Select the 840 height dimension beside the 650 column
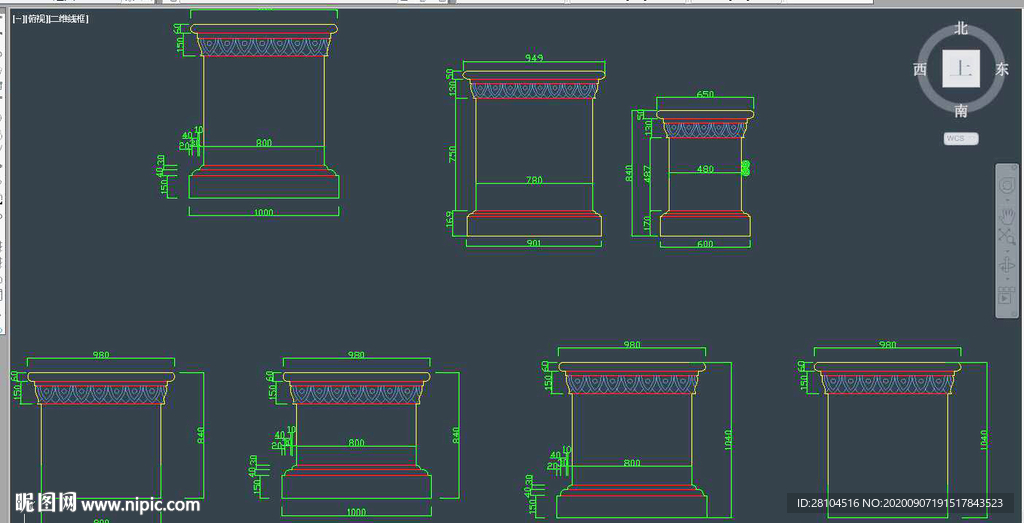The height and width of the screenshot is (523, 1024). click(x=630, y=173)
